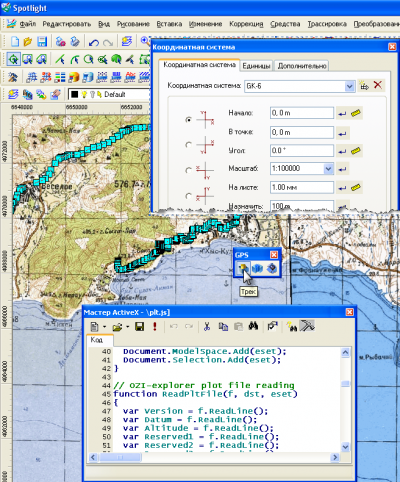Image resolution: width=400 pixels, height=482 pixels.
Task: Toggle layer lightbulb visibility in Default layer box
Action: point(84,95)
